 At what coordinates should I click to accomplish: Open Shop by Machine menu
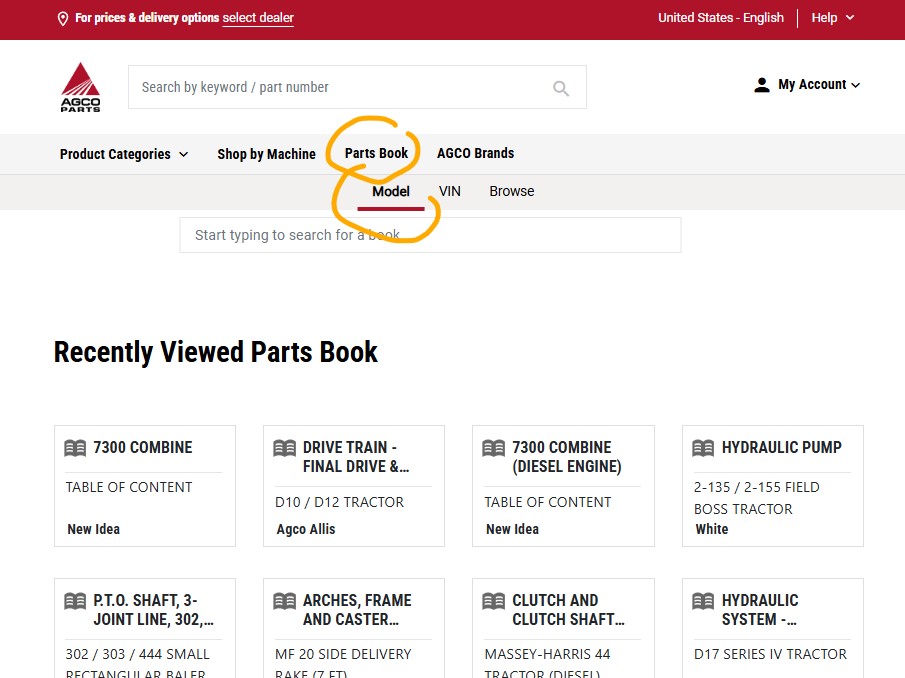point(267,154)
